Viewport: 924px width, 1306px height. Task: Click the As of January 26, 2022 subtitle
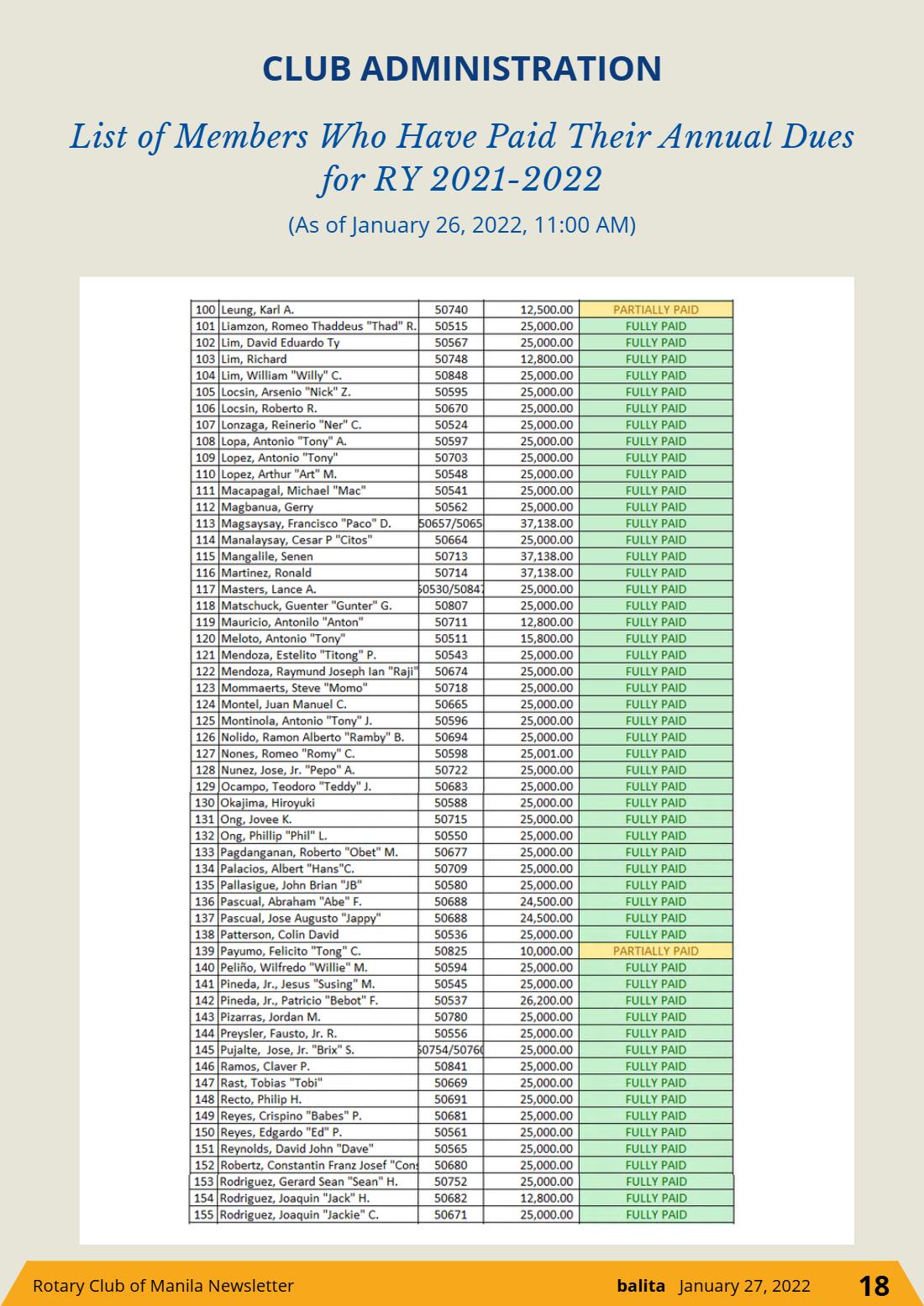tap(462, 225)
